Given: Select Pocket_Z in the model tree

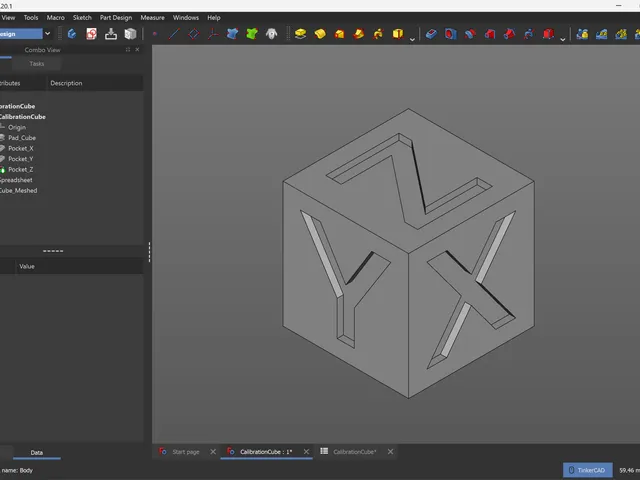Looking at the screenshot, I should click(20, 170).
